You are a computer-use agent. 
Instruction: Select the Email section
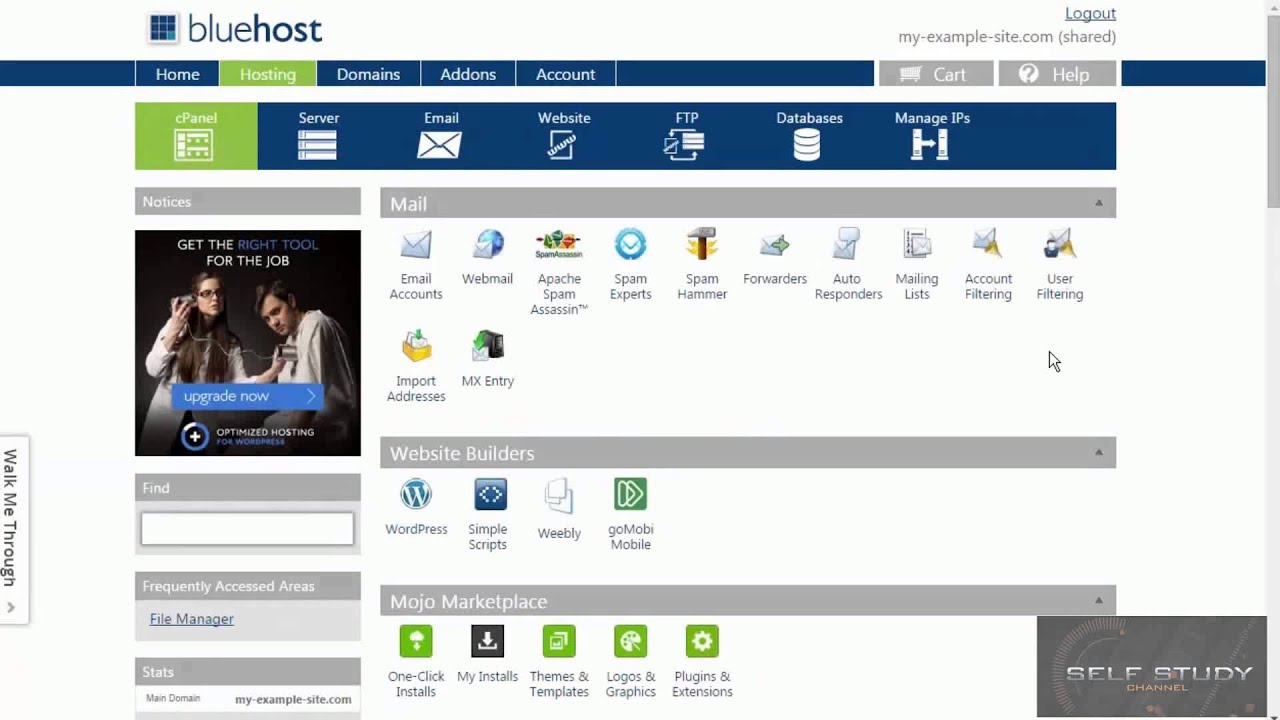click(x=441, y=136)
